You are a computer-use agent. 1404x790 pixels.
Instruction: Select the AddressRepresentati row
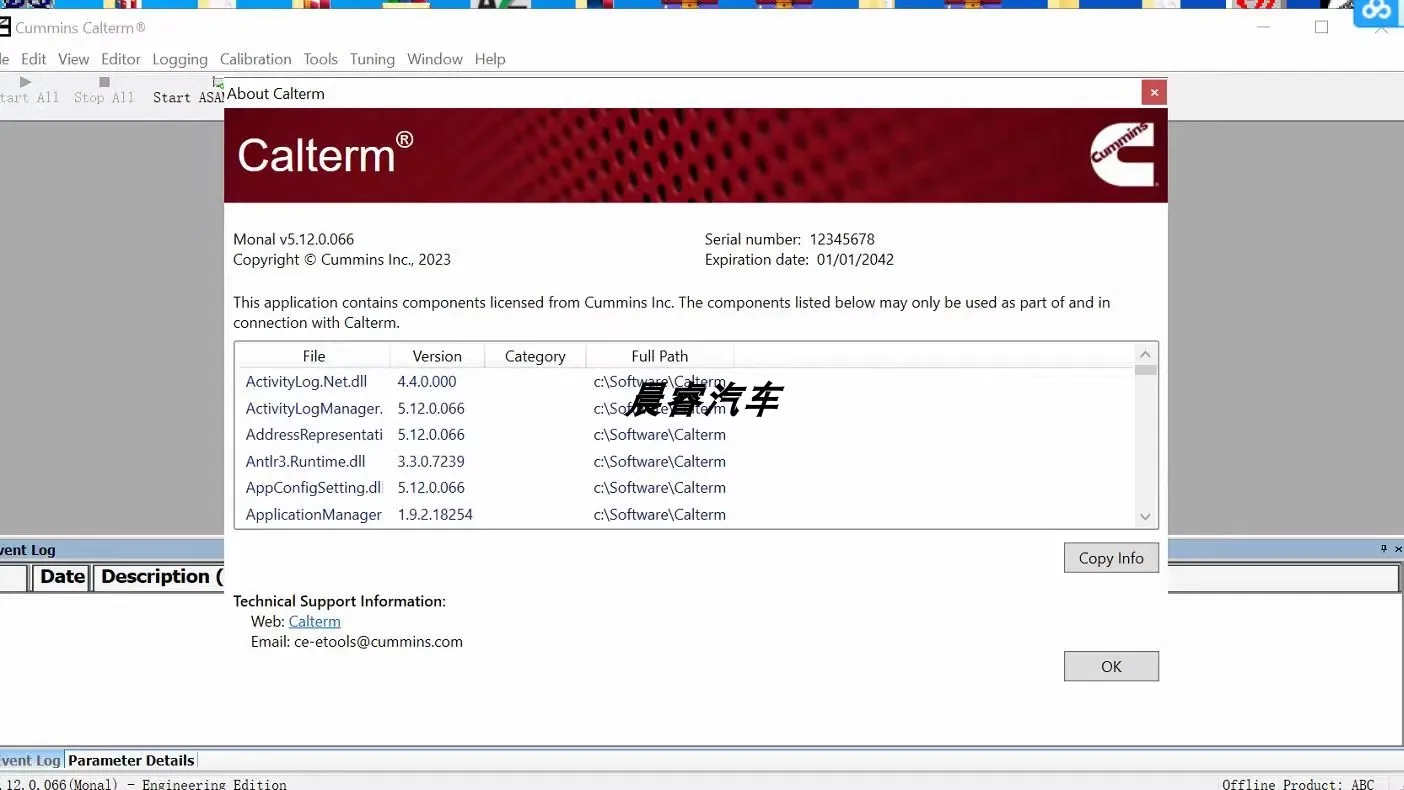click(685, 435)
